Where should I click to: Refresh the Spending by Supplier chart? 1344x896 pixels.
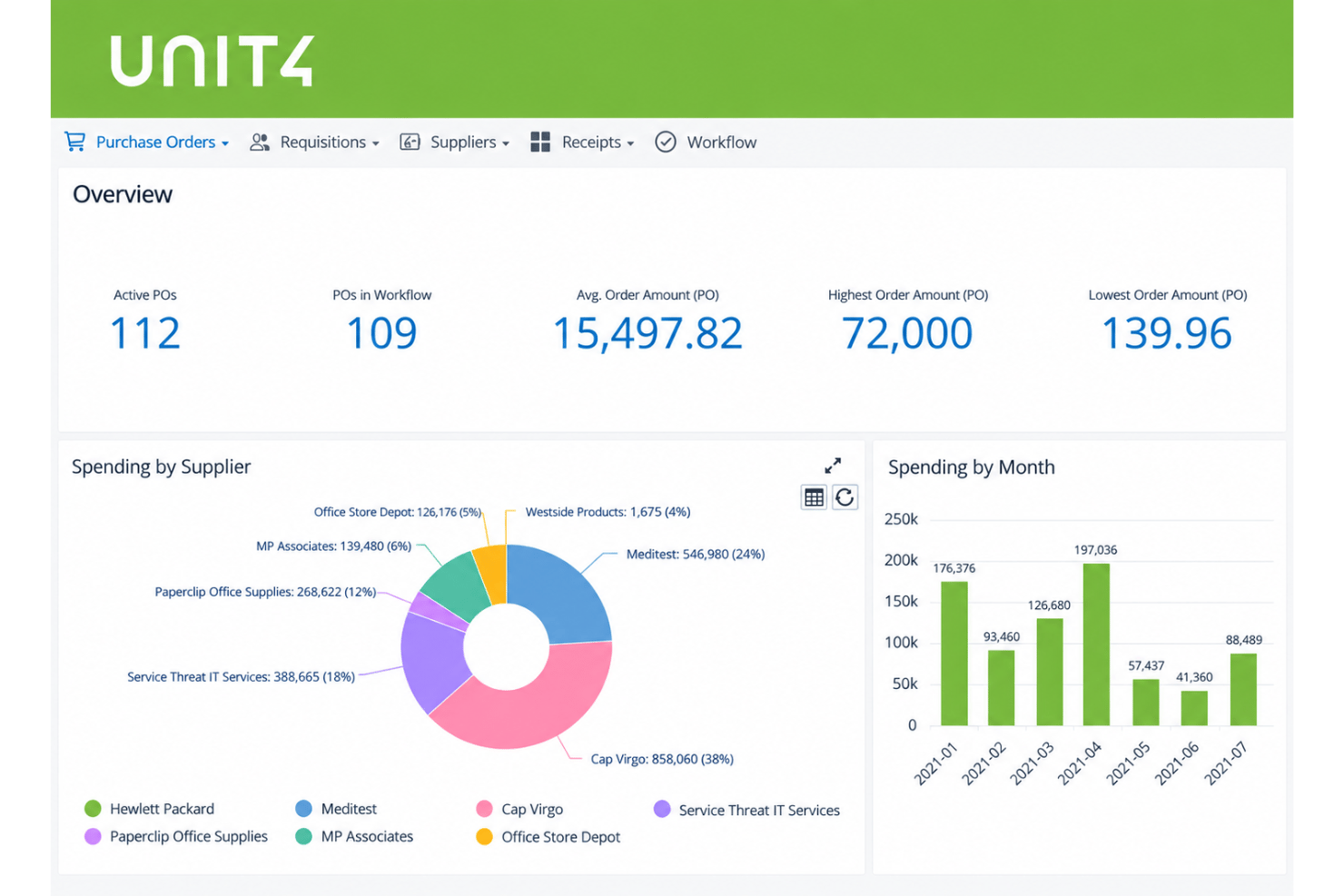point(845,497)
